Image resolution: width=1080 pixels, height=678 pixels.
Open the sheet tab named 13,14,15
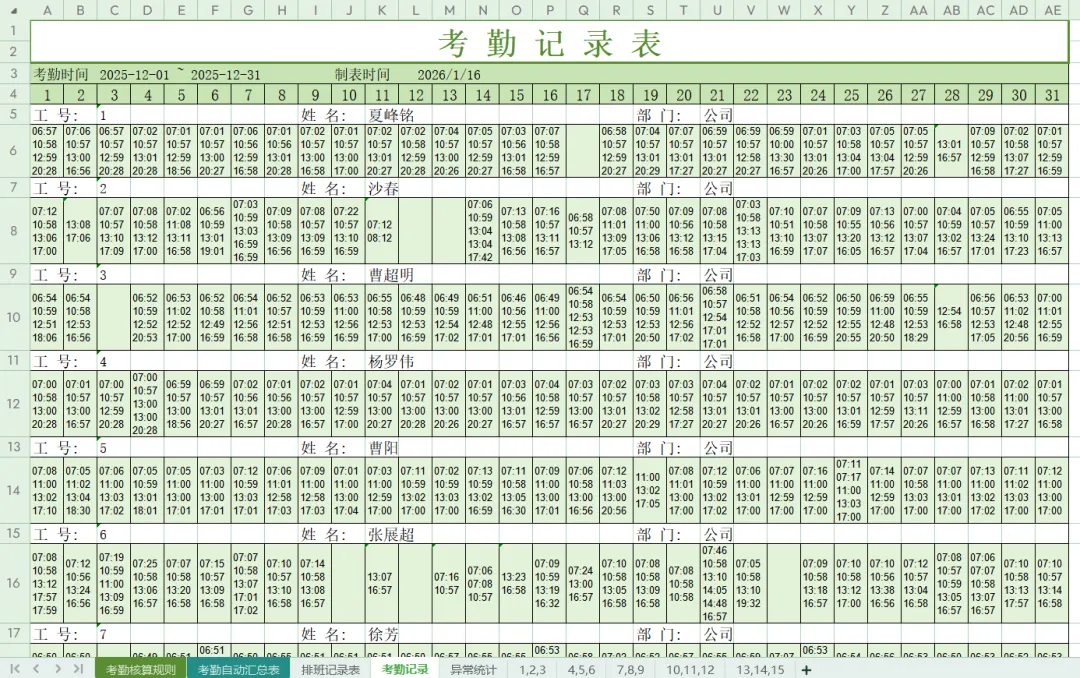pos(760,670)
